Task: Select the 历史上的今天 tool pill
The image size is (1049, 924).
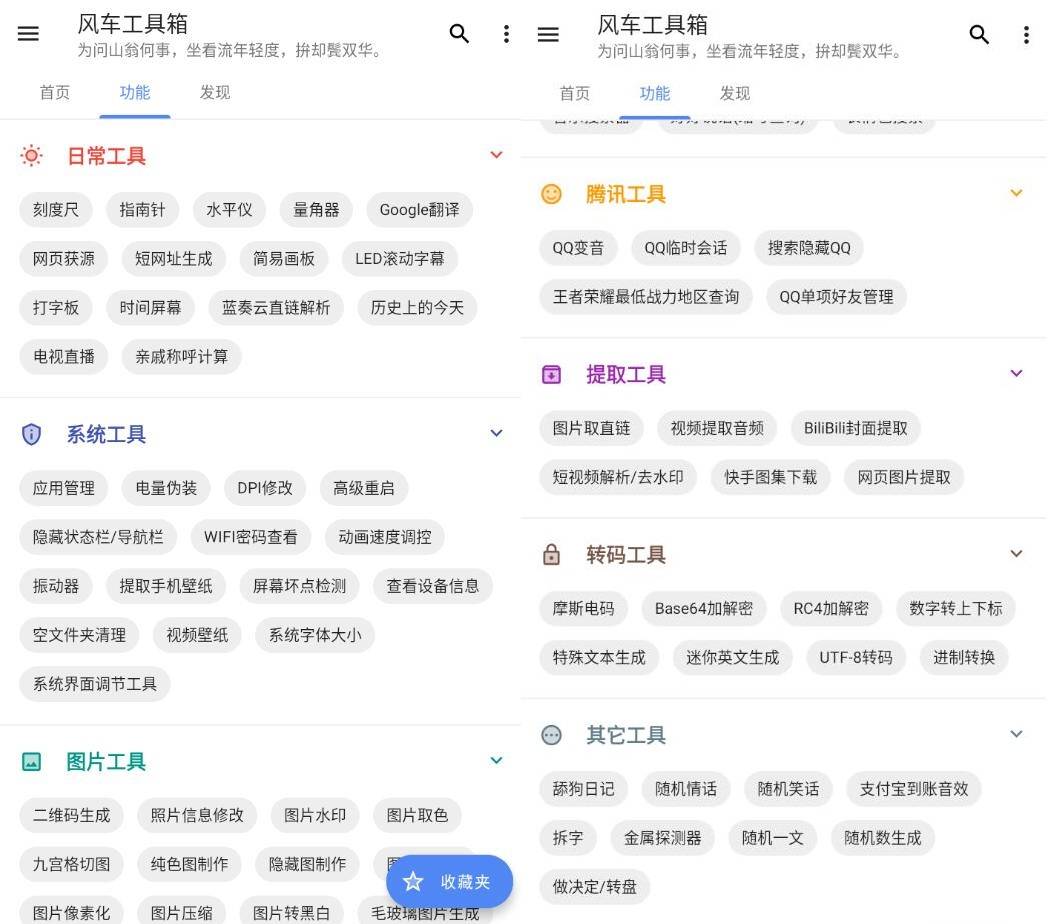Action: tap(416, 307)
